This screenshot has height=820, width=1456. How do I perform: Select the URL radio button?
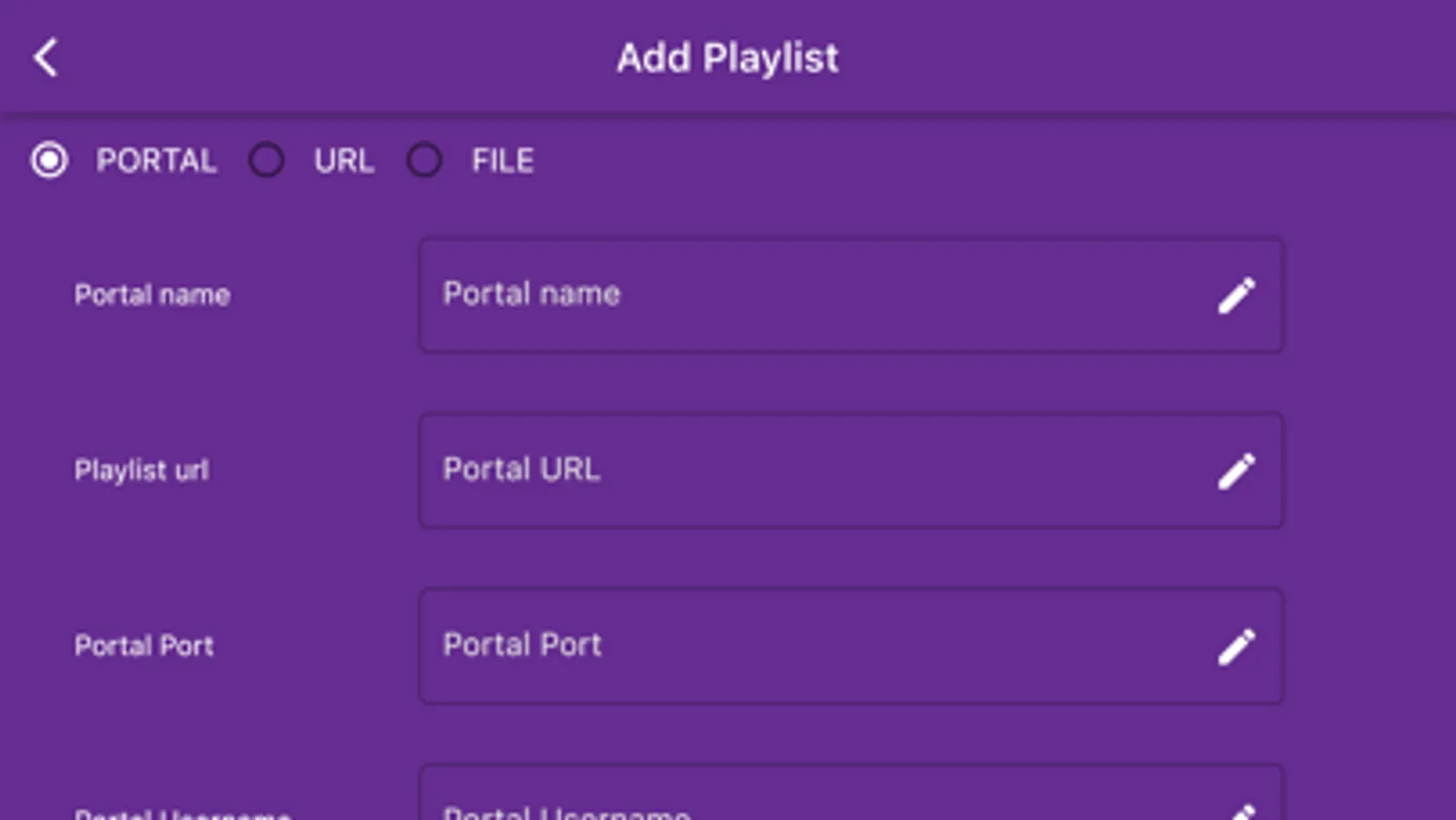(267, 160)
